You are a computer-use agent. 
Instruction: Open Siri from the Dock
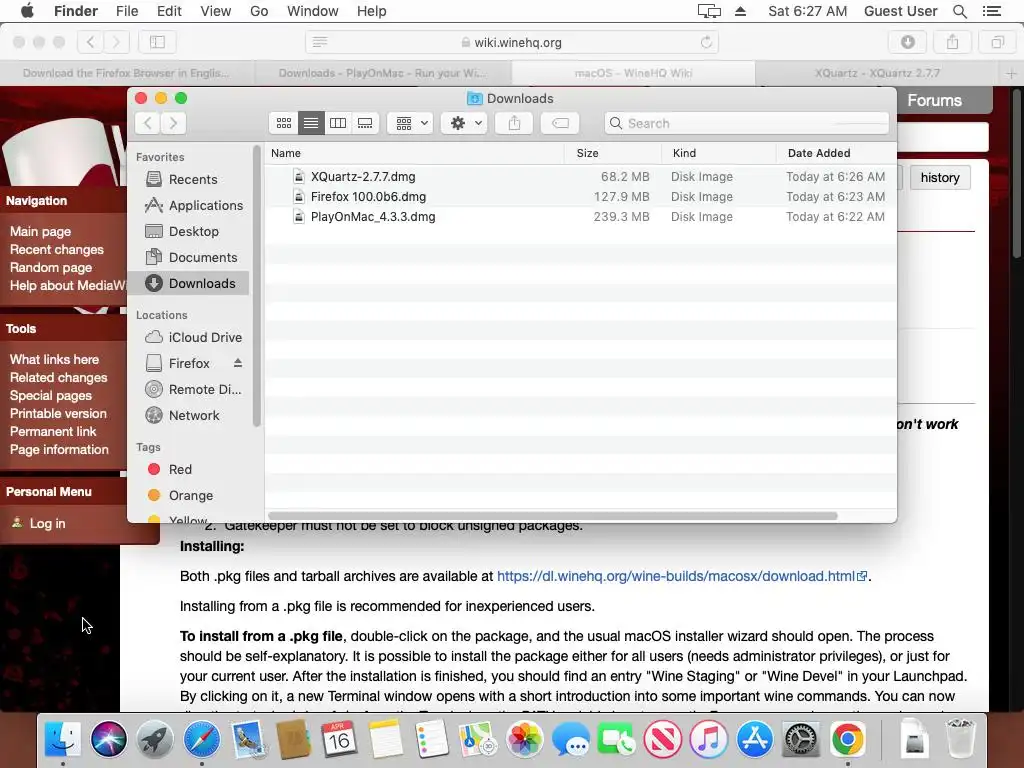(x=108, y=739)
